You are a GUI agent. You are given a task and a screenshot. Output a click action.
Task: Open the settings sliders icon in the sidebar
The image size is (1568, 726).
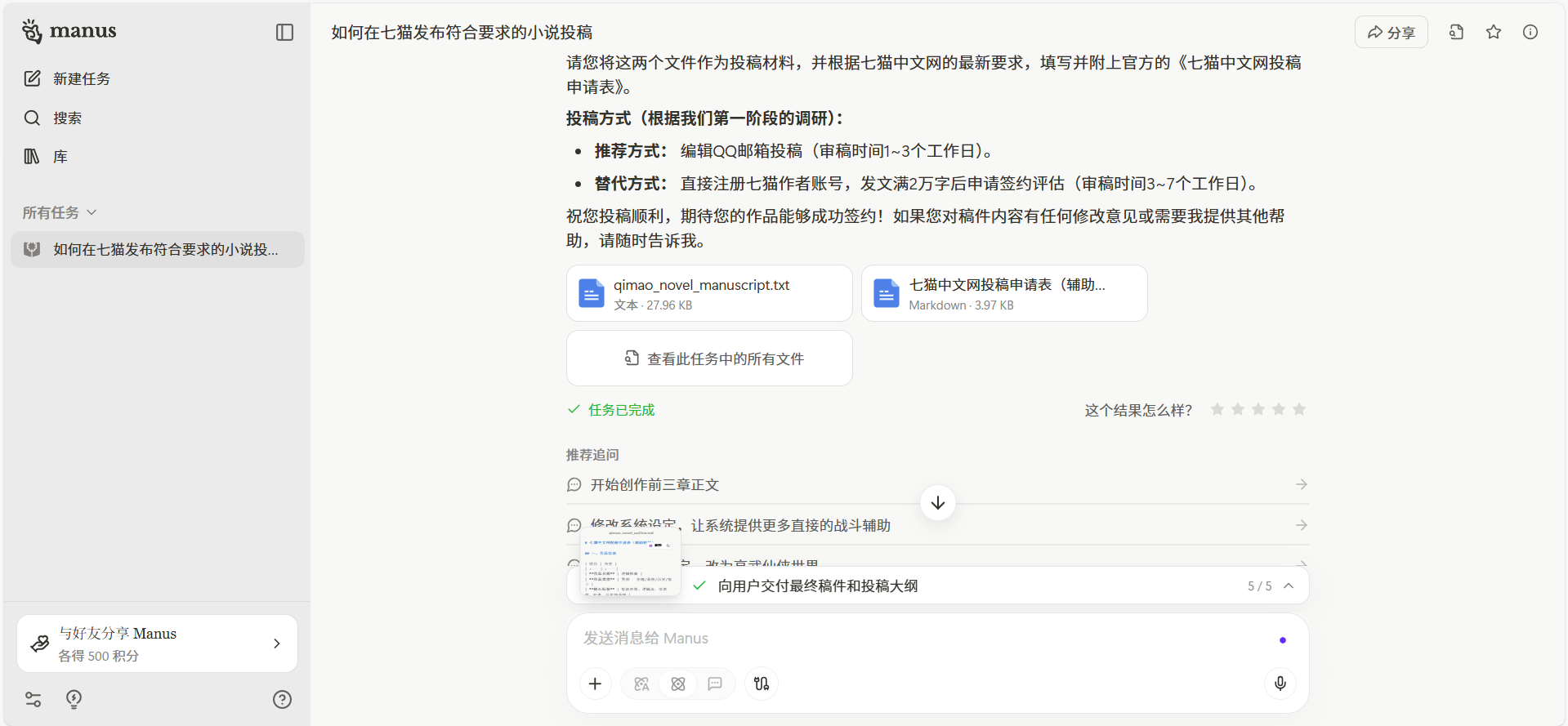34,699
